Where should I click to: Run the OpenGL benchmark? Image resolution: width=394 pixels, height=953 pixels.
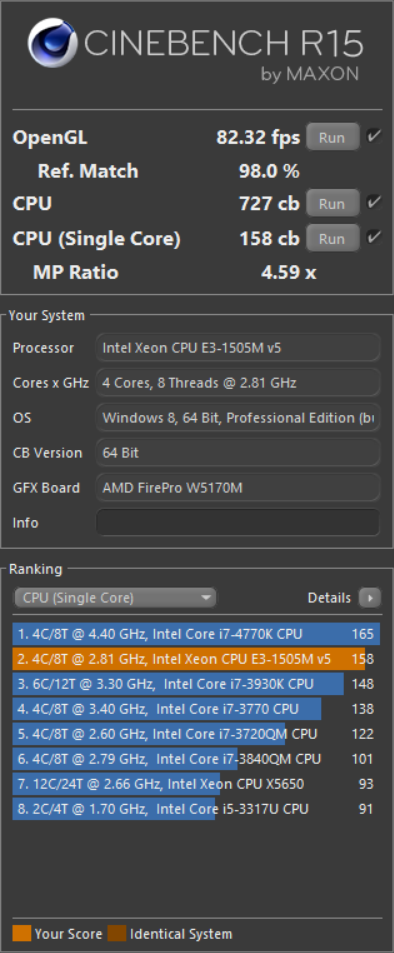coord(332,137)
